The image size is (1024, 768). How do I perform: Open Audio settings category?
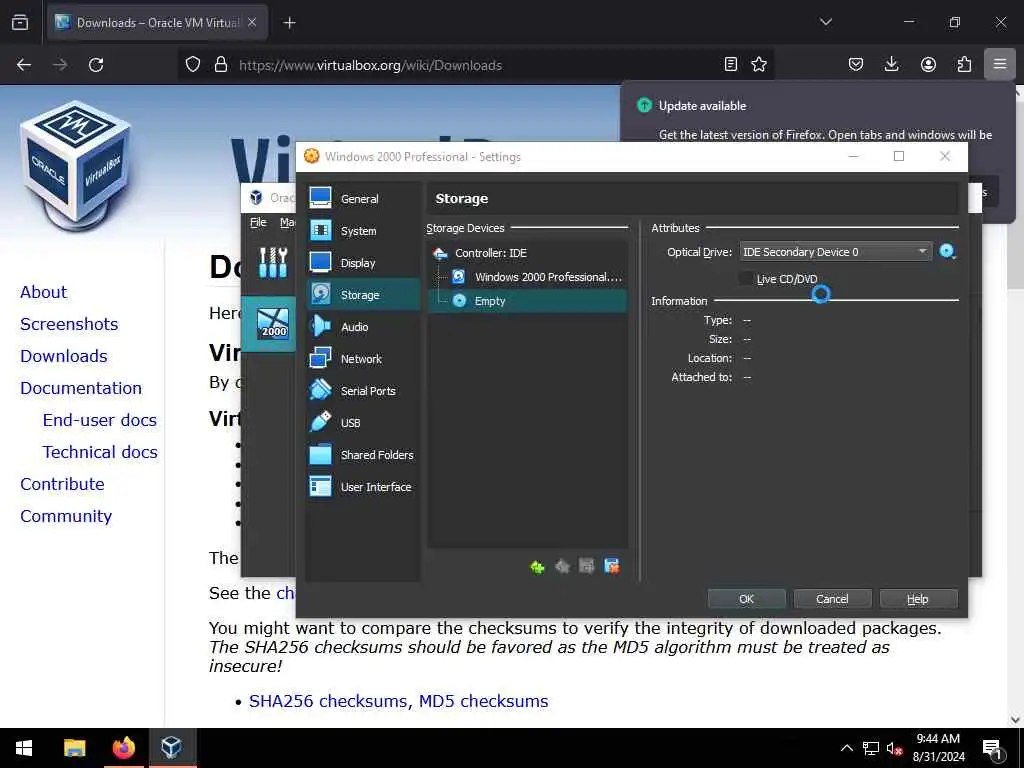pyautogui.click(x=362, y=327)
